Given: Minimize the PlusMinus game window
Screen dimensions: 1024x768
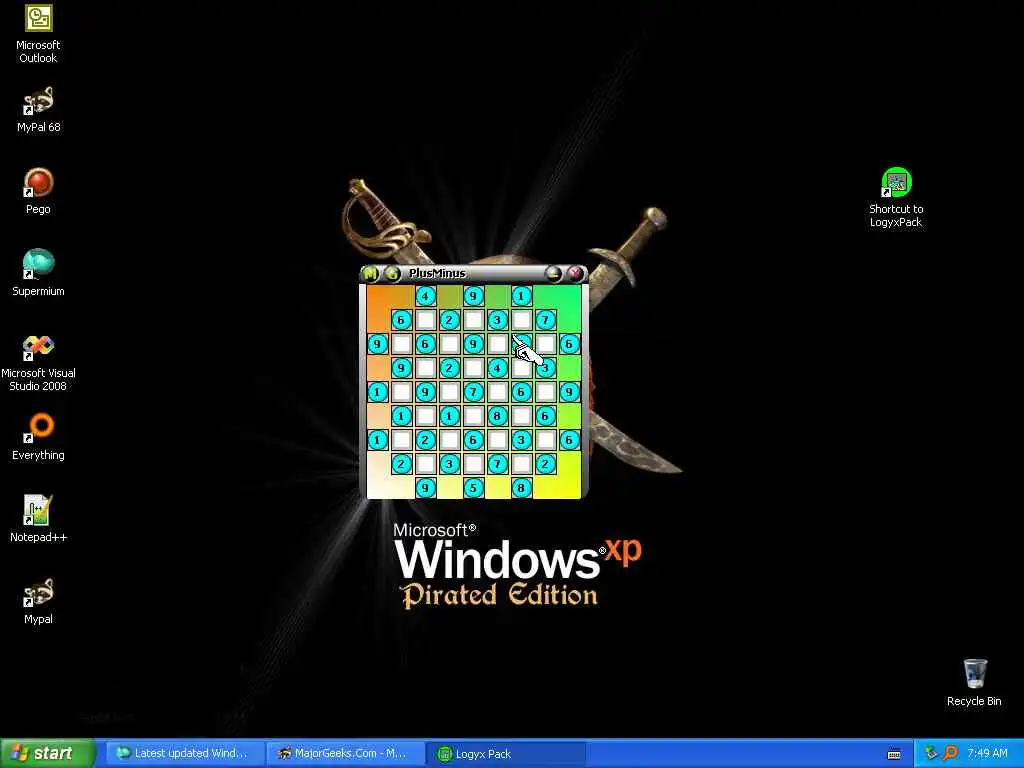Looking at the screenshot, I should coord(553,274).
